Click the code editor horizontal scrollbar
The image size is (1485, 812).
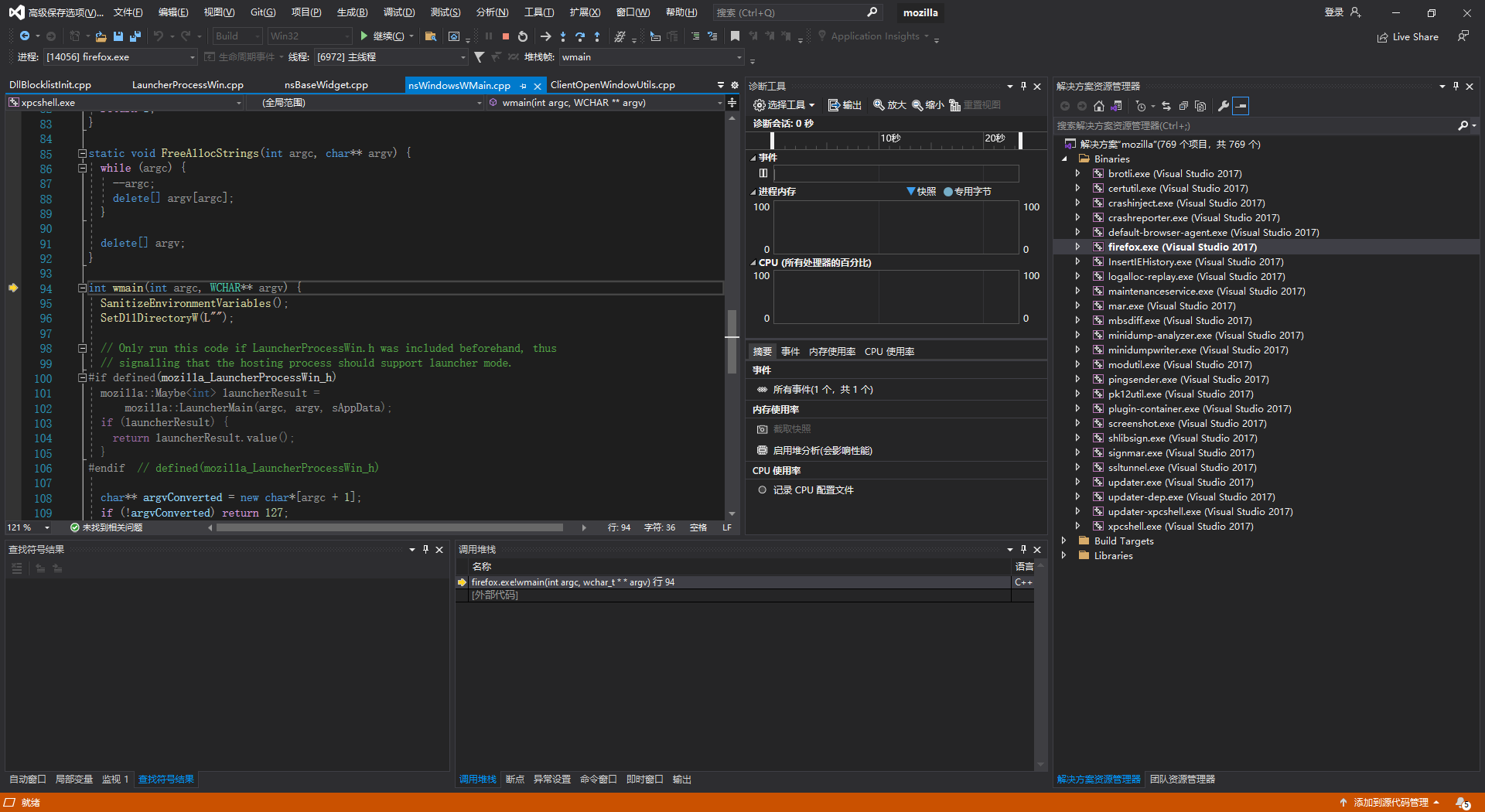[390, 527]
